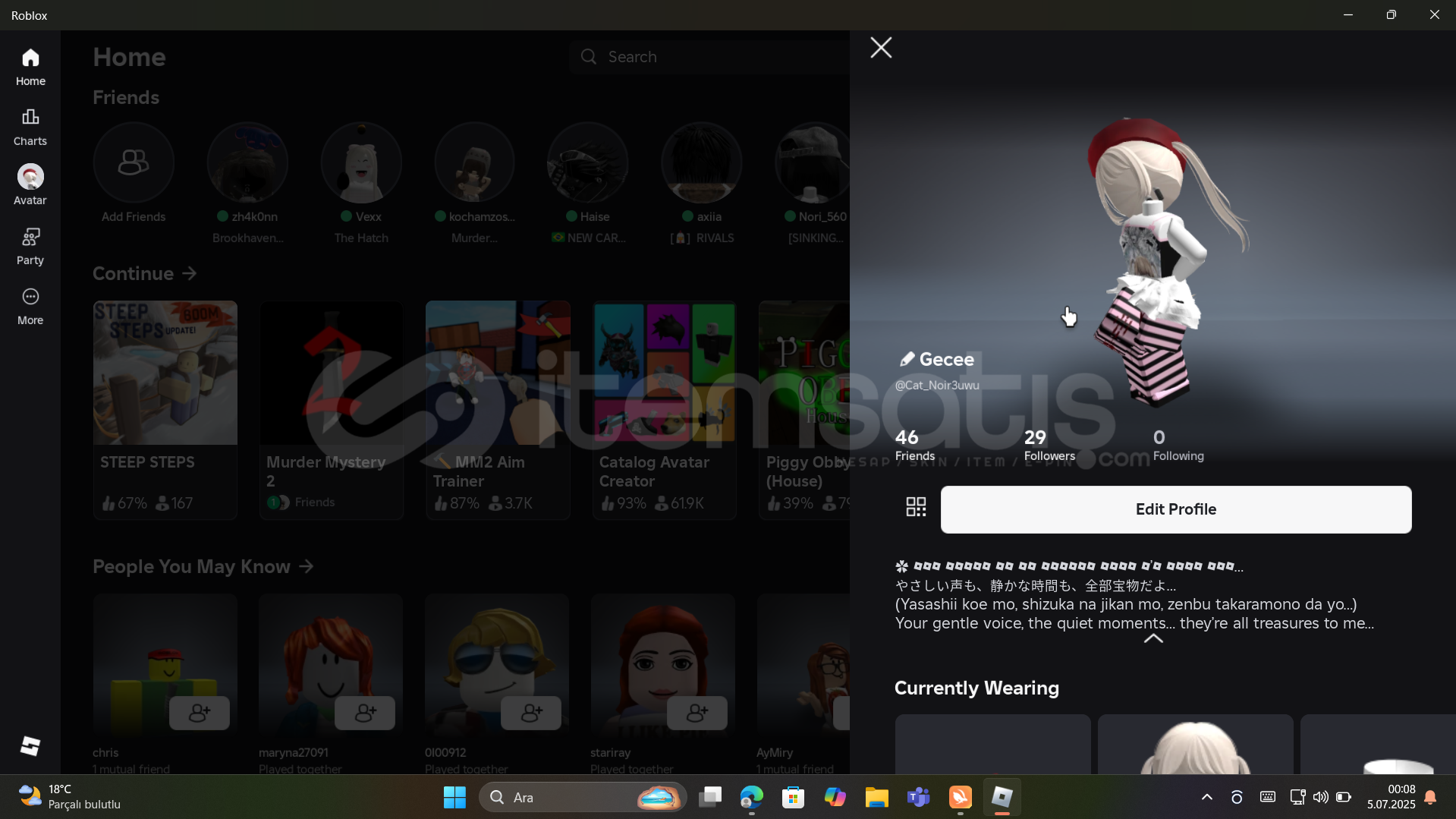
Task: Open the network display tray icon
Action: [1297, 797]
